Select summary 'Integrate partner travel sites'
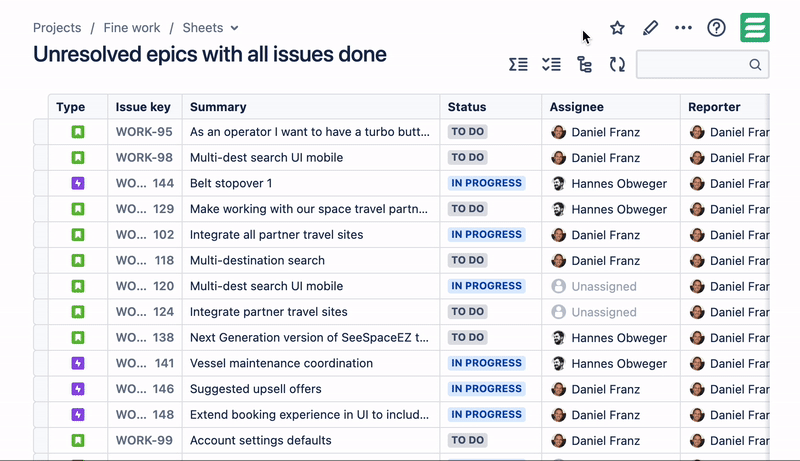 [268, 312]
